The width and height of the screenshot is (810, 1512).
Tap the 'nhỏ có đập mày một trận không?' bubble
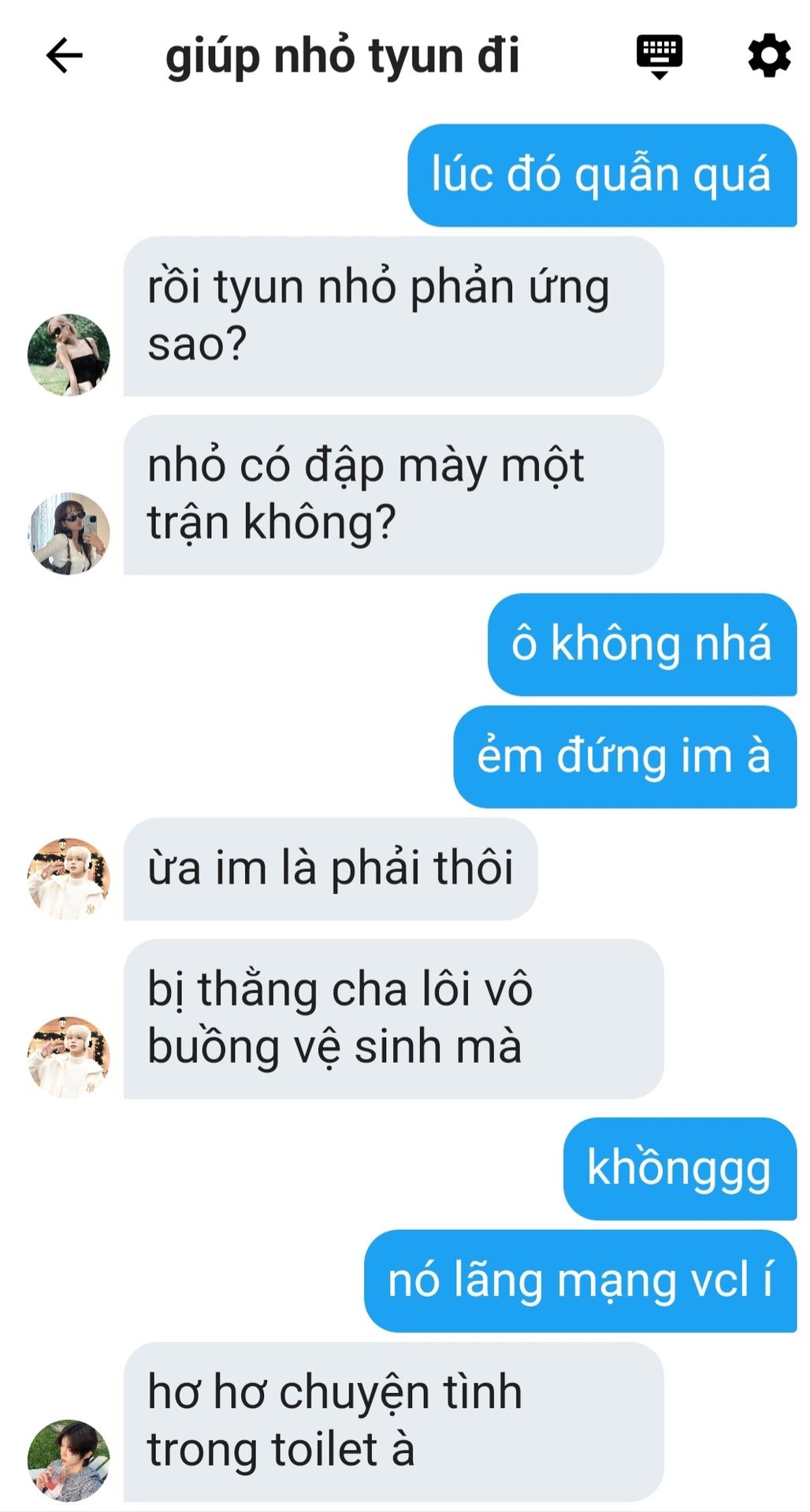pyautogui.click(x=393, y=495)
